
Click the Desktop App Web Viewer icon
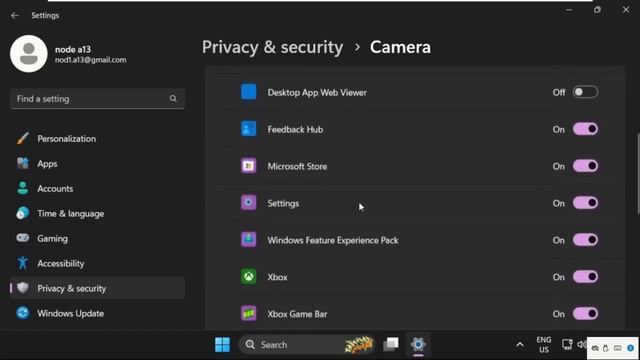249,92
